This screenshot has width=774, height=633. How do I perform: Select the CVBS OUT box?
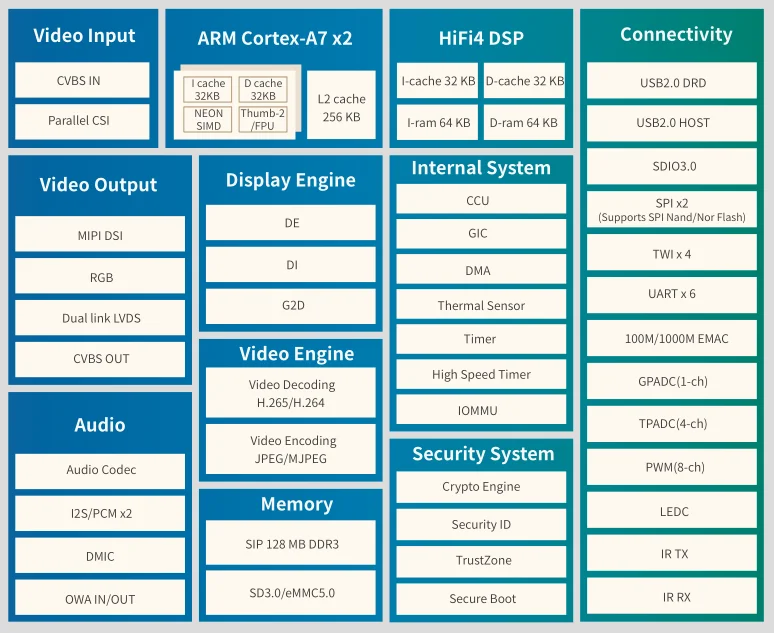point(100,359)
